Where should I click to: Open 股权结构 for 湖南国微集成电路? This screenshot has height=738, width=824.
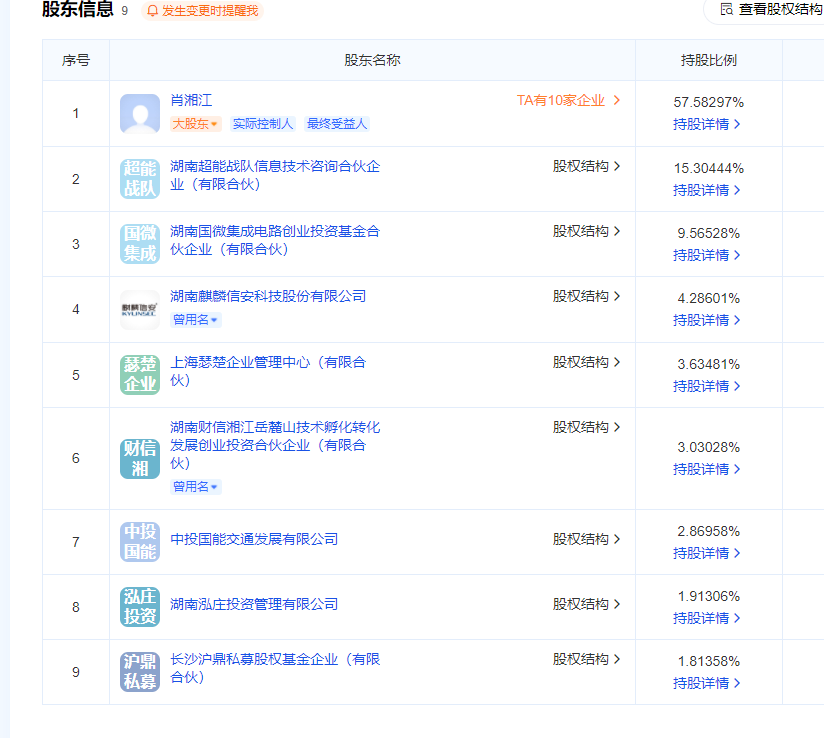click(586, 231)
